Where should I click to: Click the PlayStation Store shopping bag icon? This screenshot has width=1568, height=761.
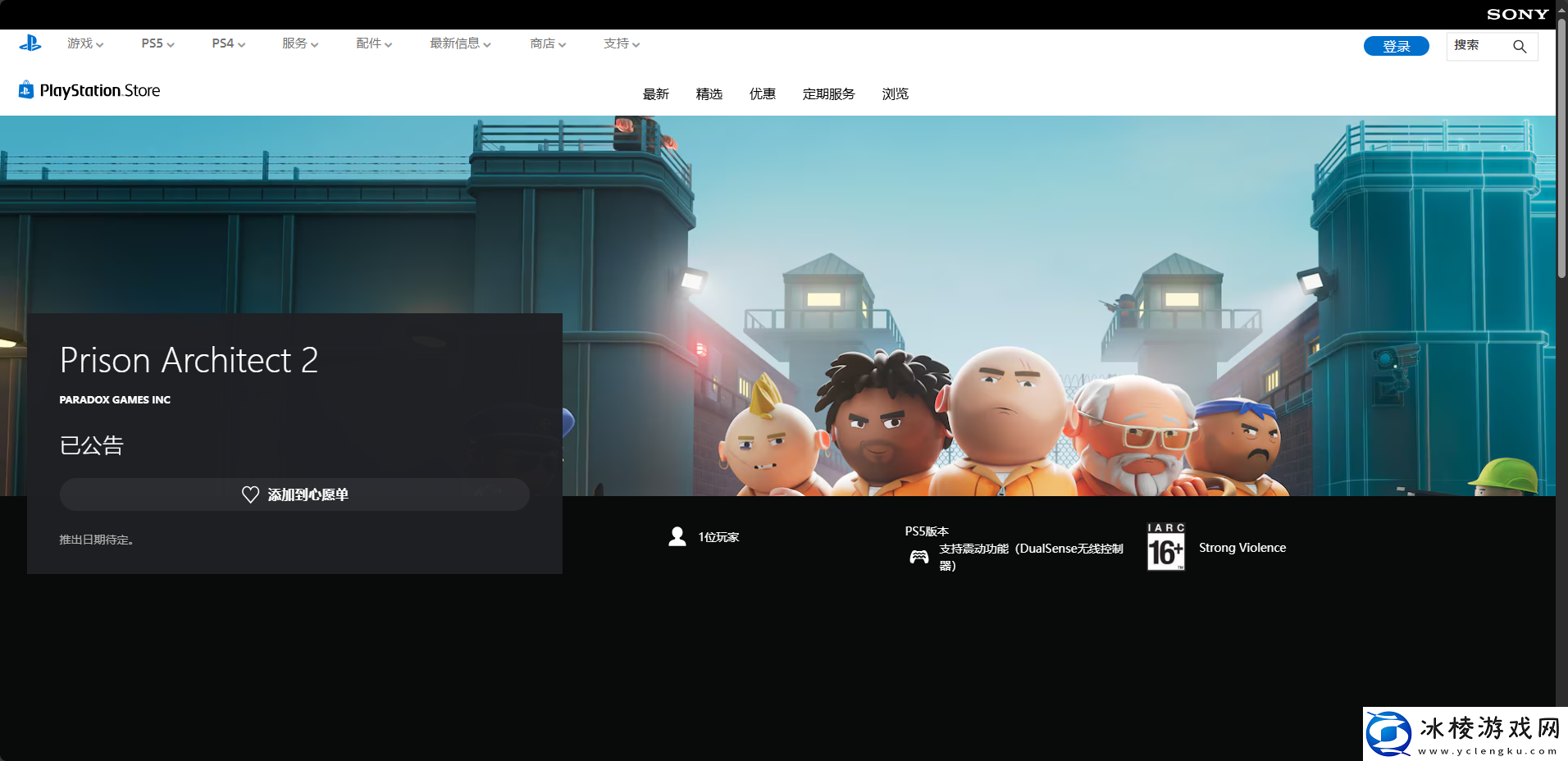26,90
